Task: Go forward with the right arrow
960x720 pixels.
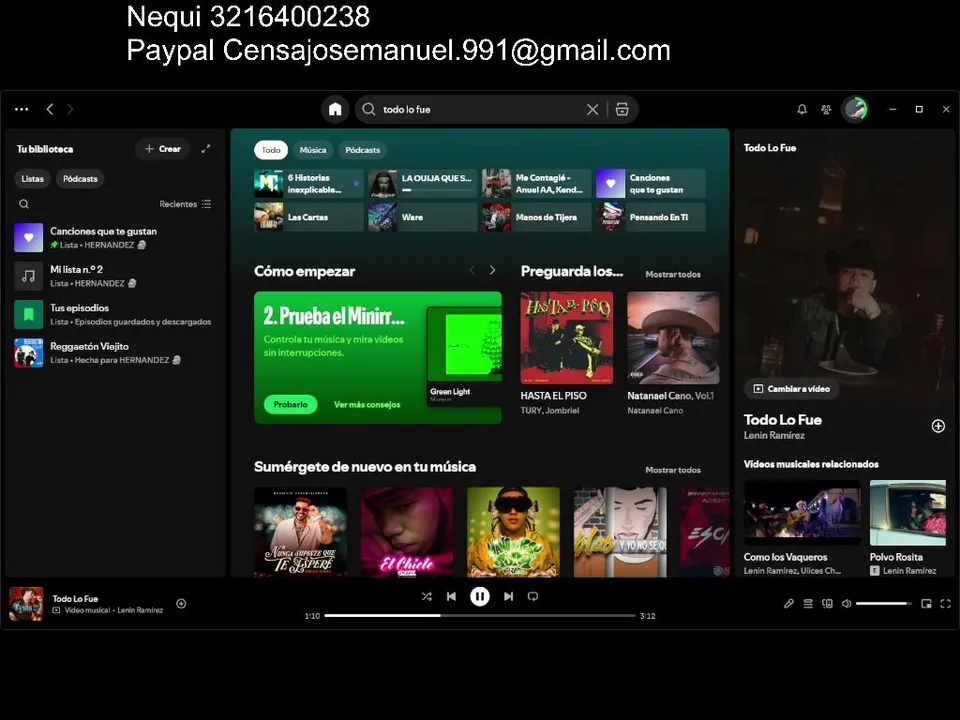Action: 70,109
